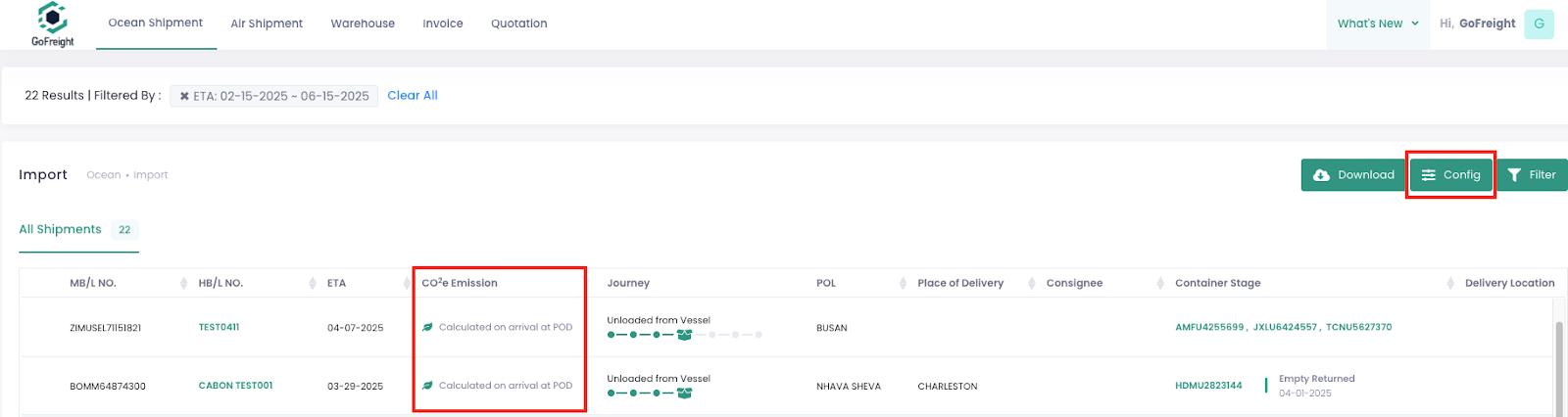Open the Air Shipment menu
The height and width of the screenshot is (417, 1568).
[267, 23]
